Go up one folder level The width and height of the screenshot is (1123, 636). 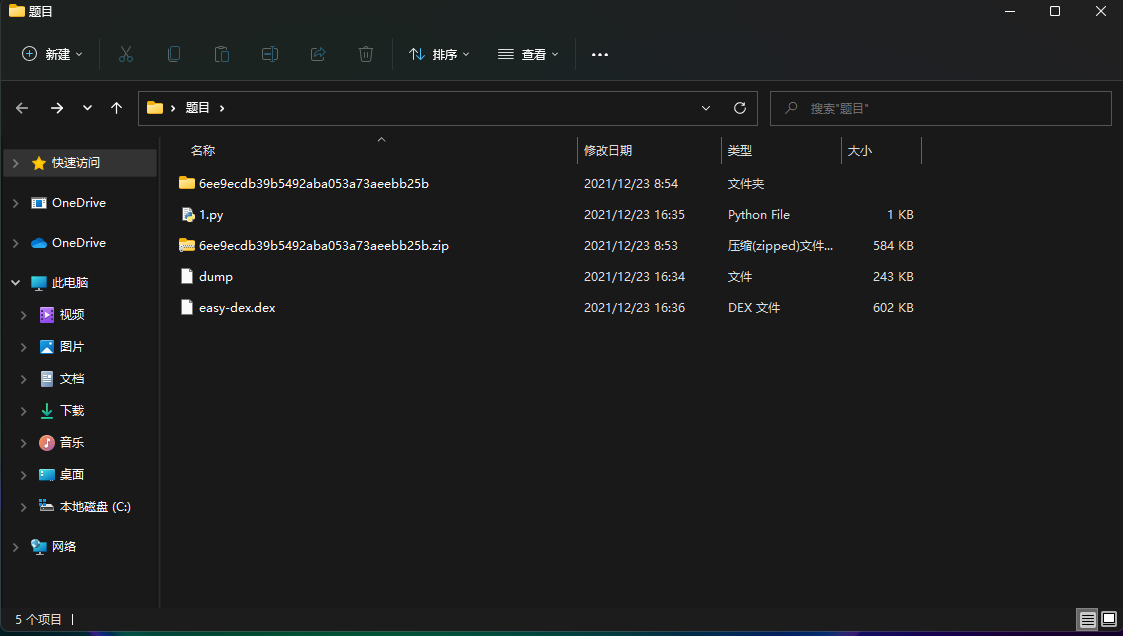(x=117, y=108)
